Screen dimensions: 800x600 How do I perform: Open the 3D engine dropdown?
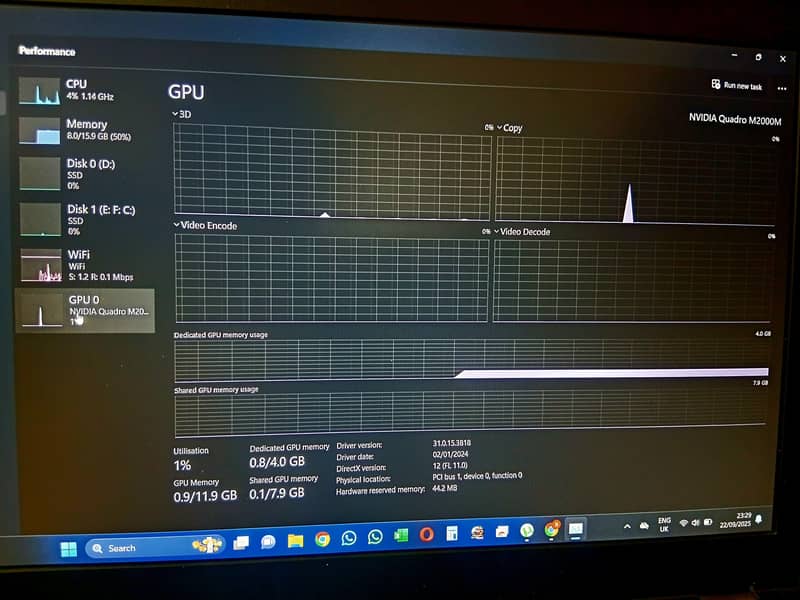182,114
